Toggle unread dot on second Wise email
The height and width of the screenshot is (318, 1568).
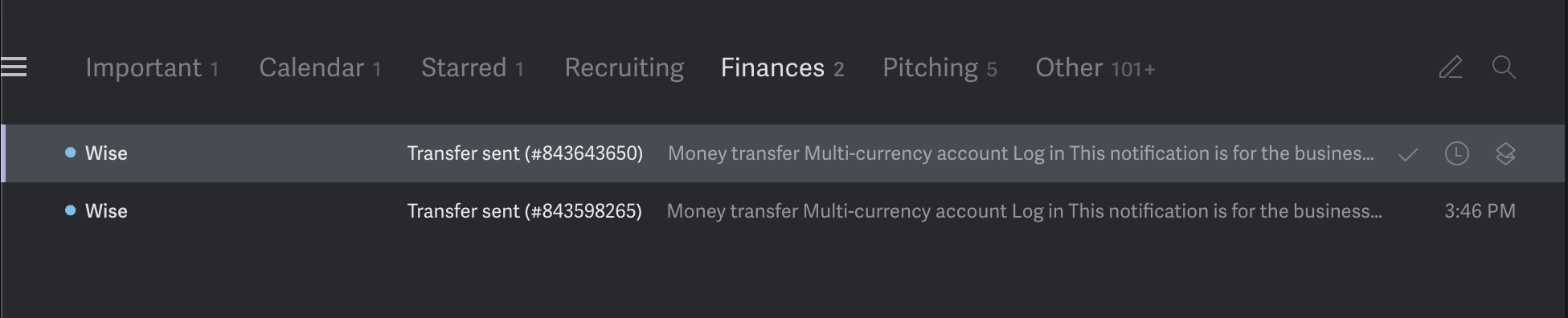tap(70, 210)
